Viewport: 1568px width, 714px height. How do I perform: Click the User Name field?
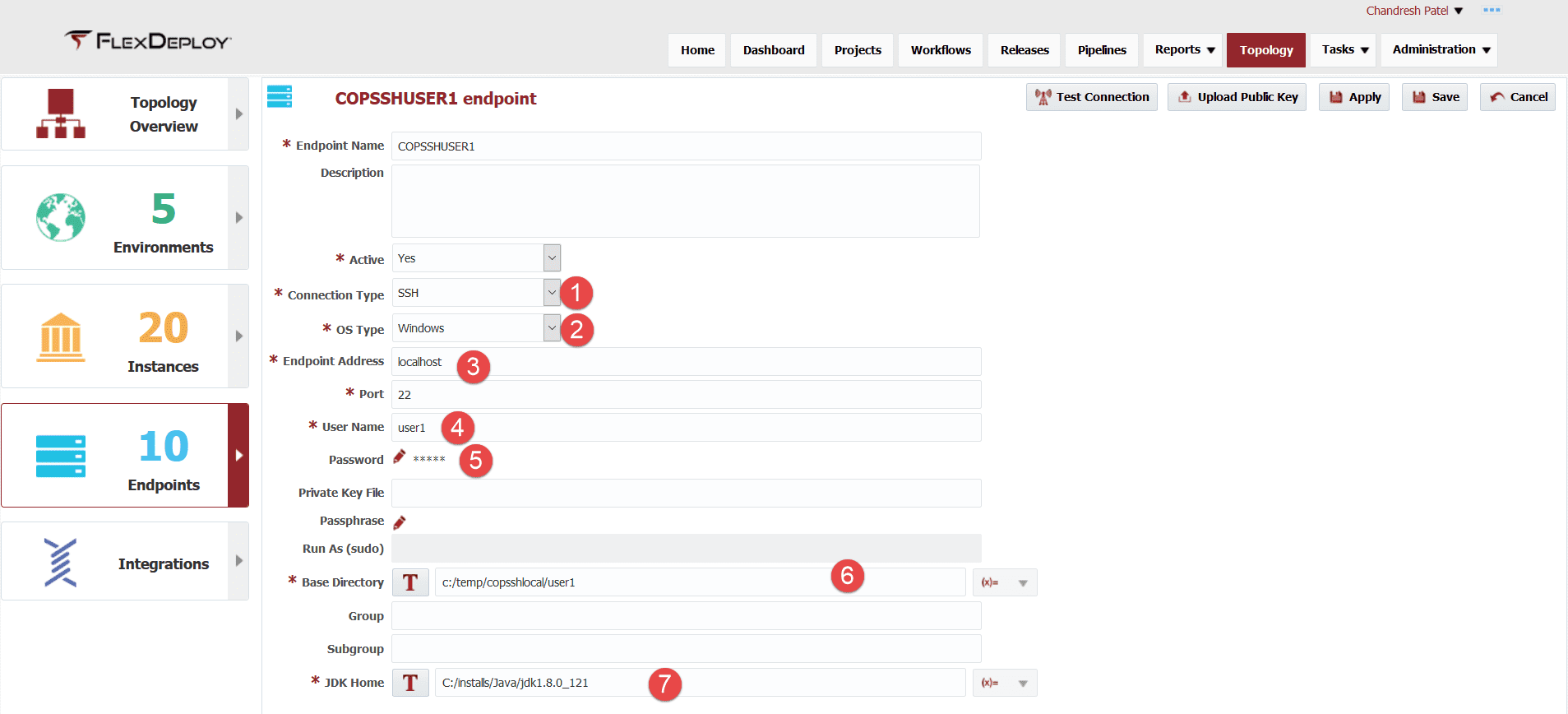click(687, 428)
